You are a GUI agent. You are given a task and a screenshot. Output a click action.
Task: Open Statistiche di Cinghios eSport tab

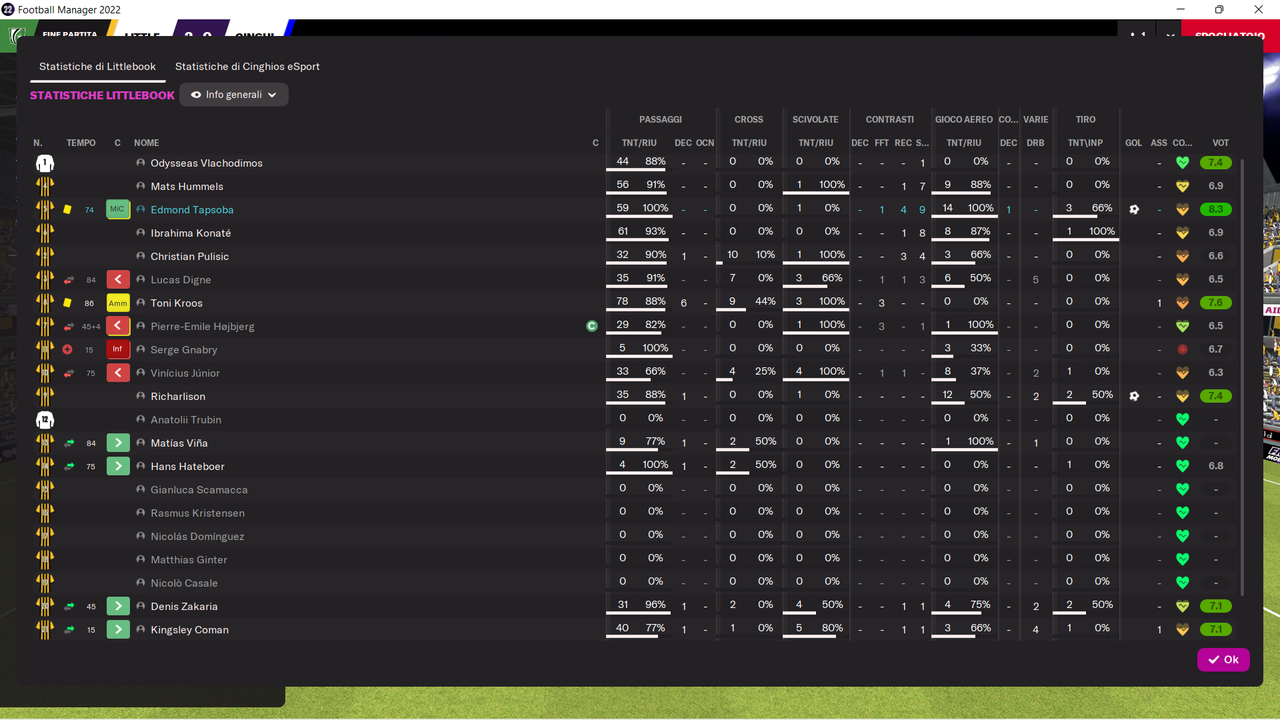247,67
